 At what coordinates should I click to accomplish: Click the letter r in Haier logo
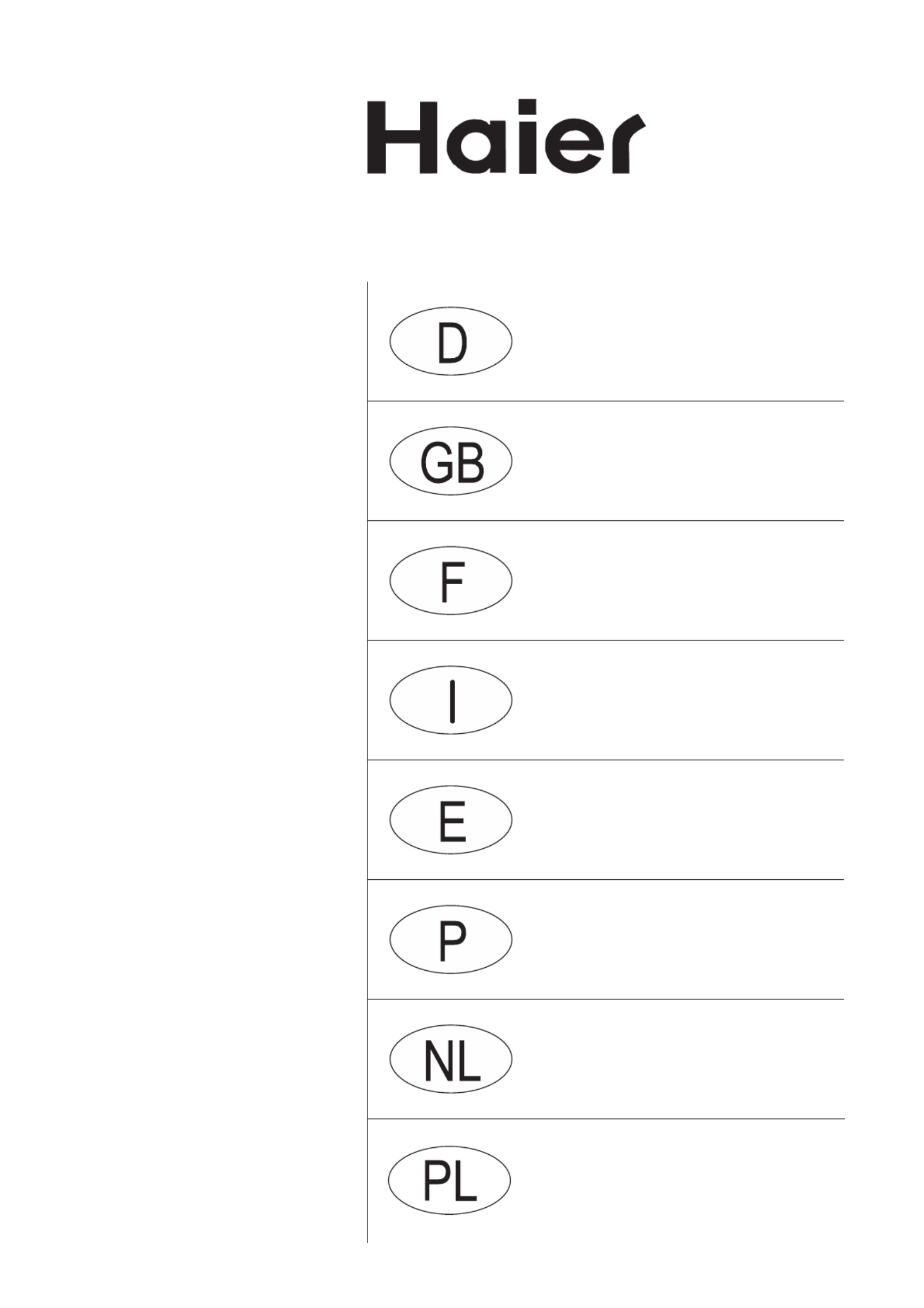[x=629, y=144]
